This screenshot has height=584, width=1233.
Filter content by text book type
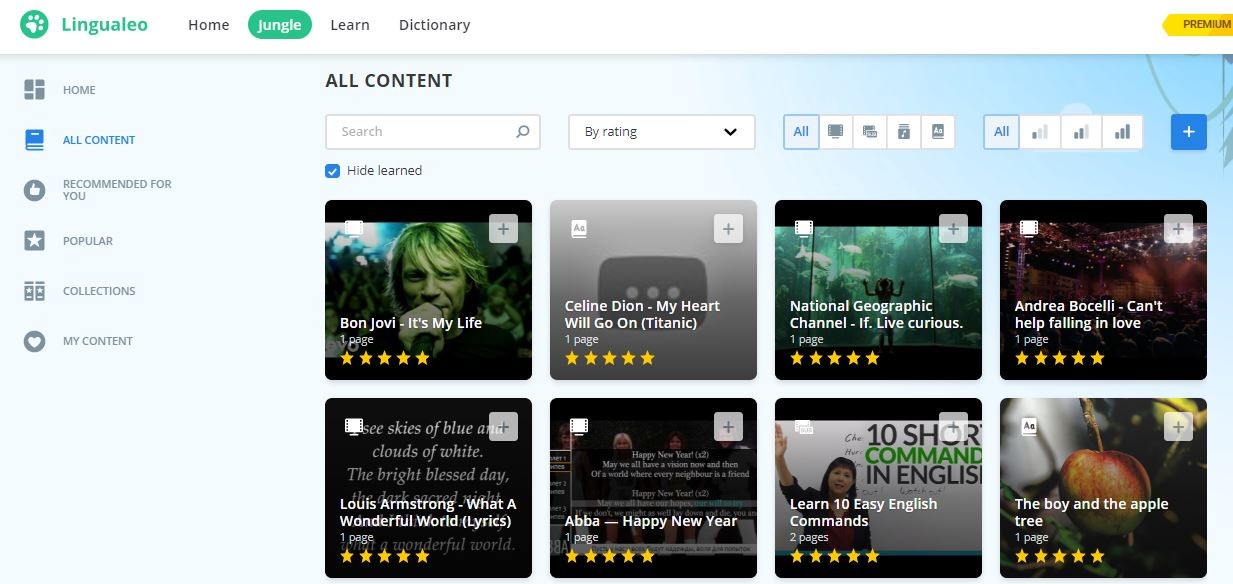coord(938,131)
